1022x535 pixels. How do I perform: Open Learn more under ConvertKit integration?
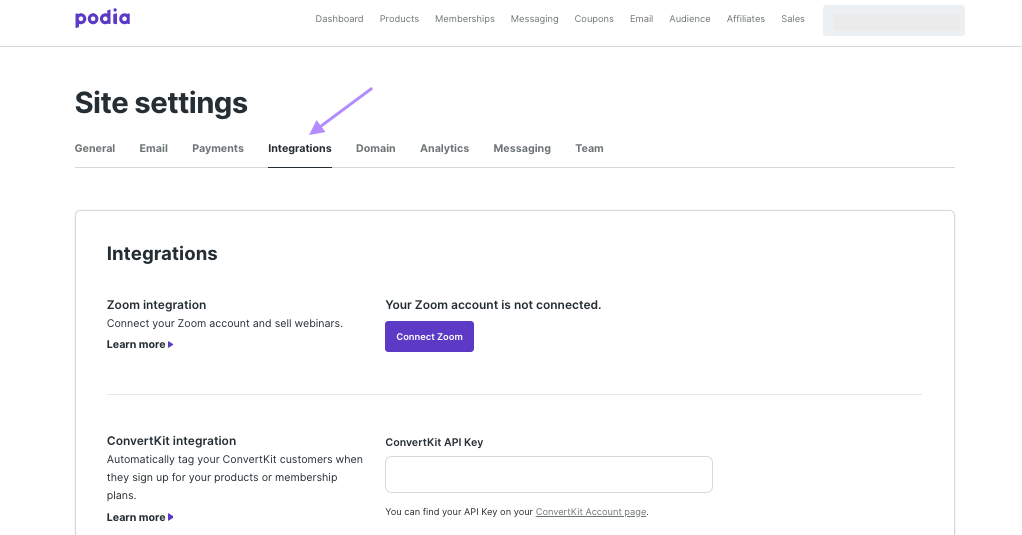(x=140, y=517)
